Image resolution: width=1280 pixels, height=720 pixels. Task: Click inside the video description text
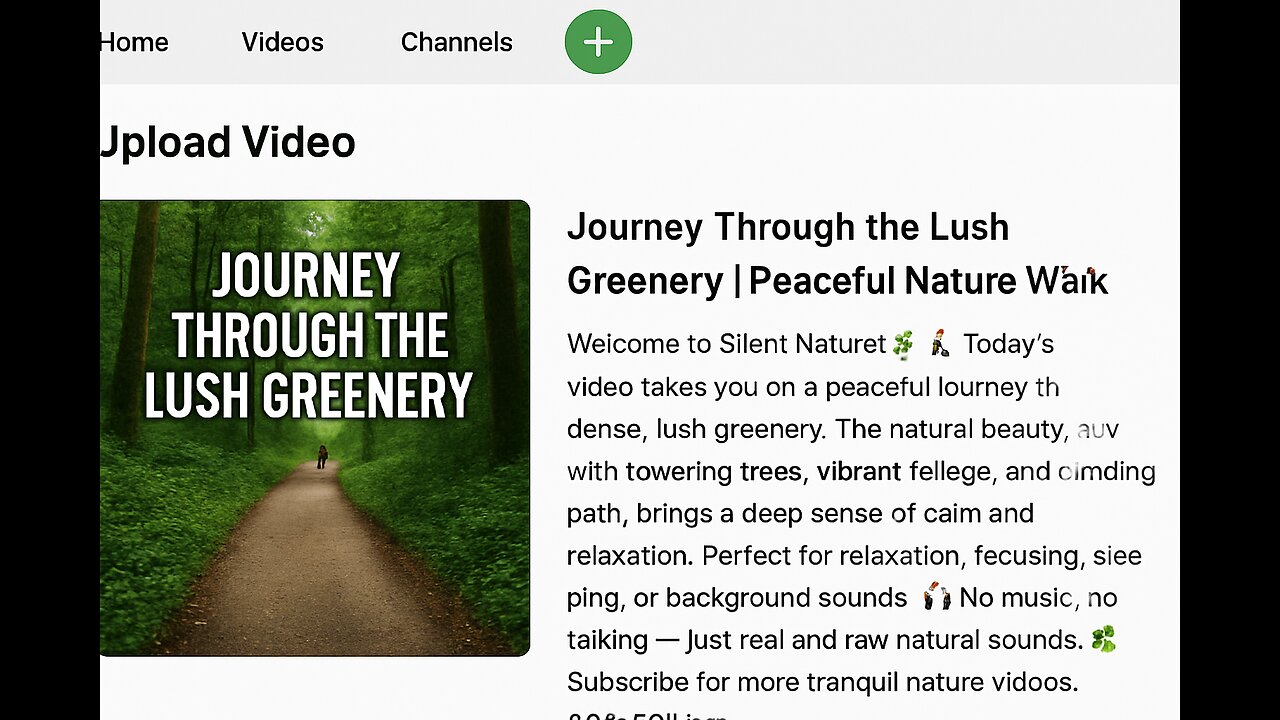861,513
